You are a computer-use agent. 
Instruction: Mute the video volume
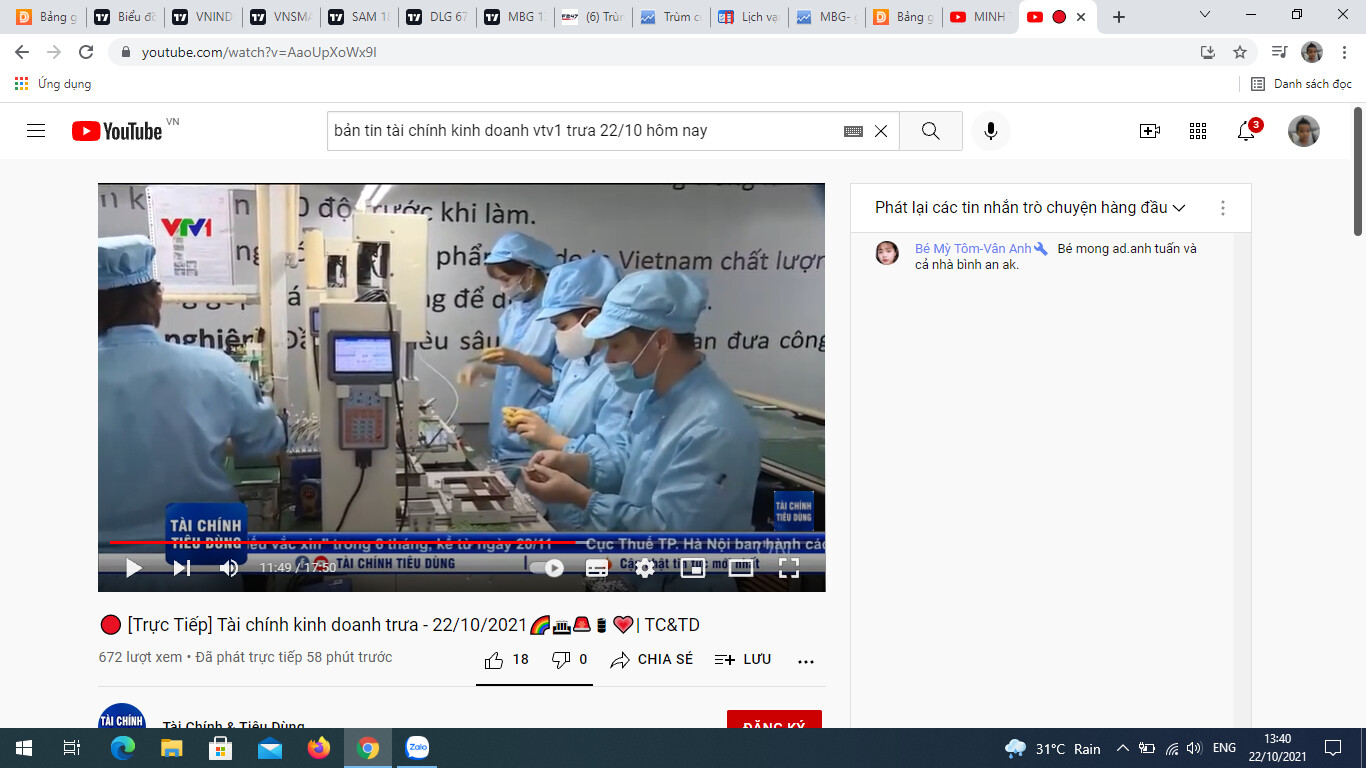(229, 568)
